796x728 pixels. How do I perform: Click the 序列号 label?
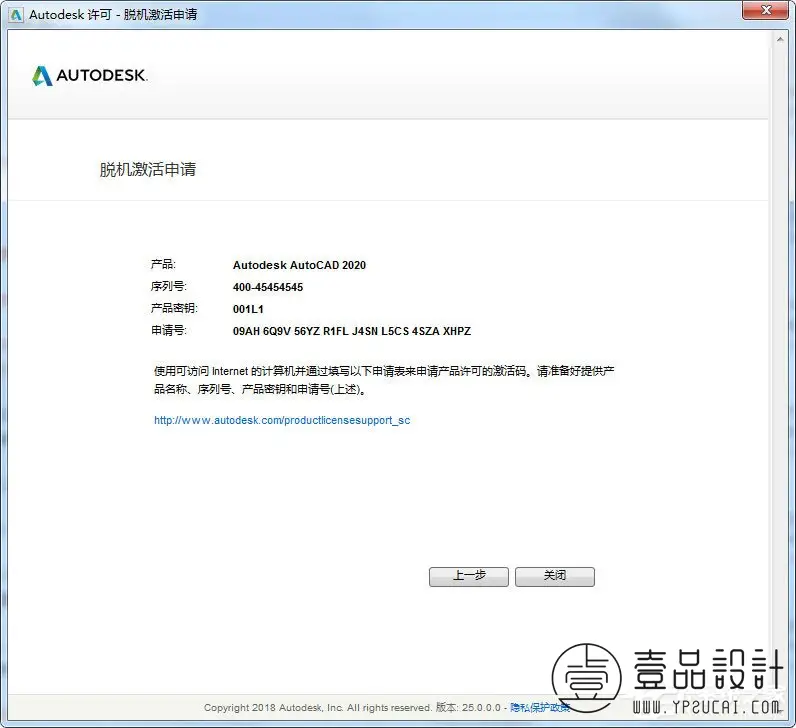coord(169,286)
